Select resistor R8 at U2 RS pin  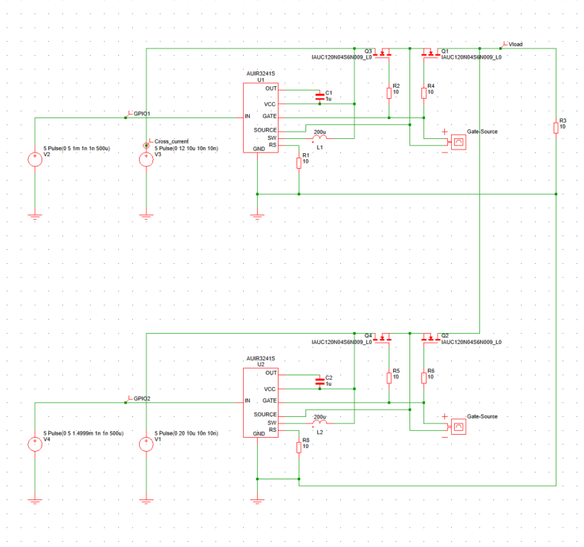[299, 448]
